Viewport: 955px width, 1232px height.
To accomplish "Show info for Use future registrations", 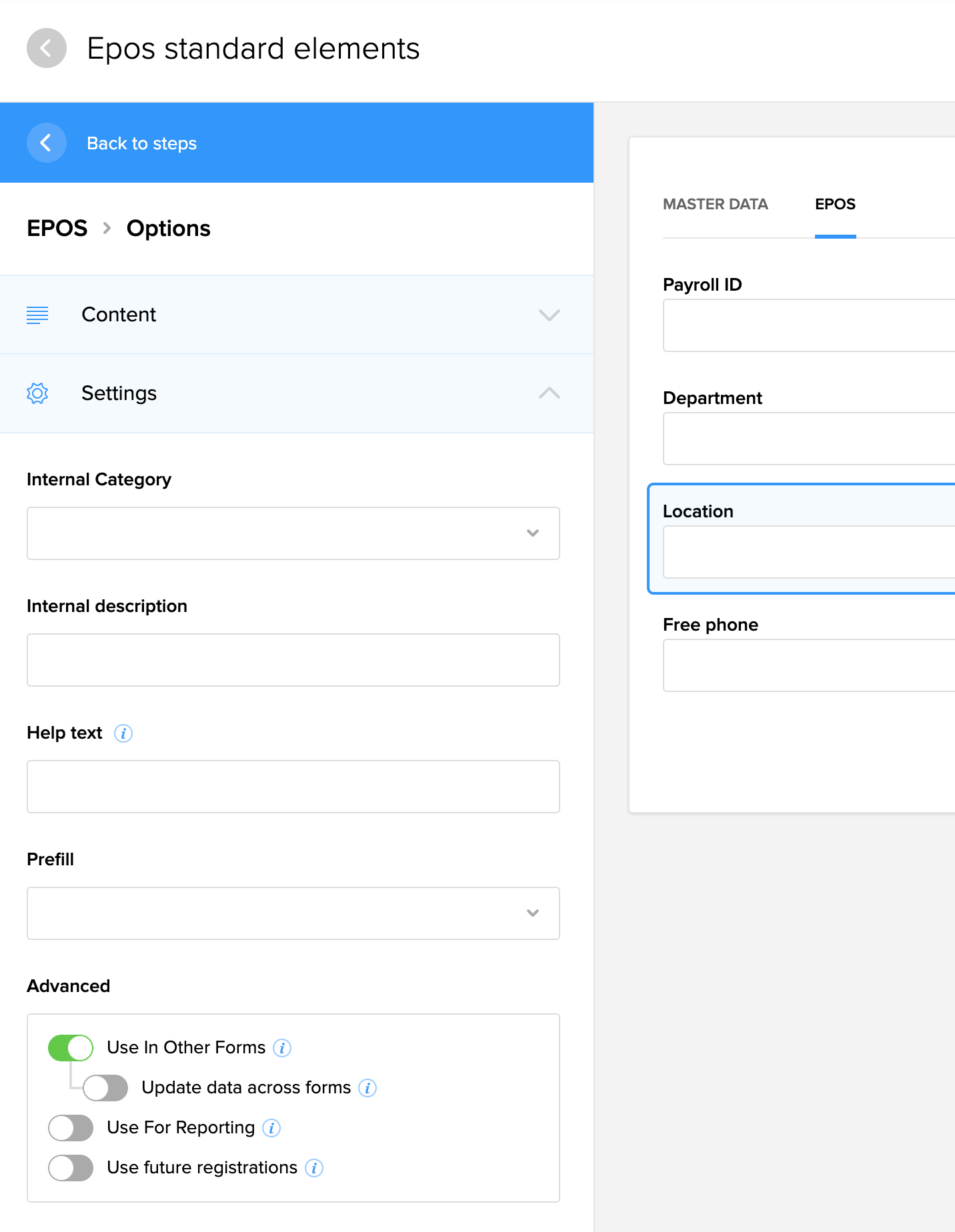I will pos(314,1168).
